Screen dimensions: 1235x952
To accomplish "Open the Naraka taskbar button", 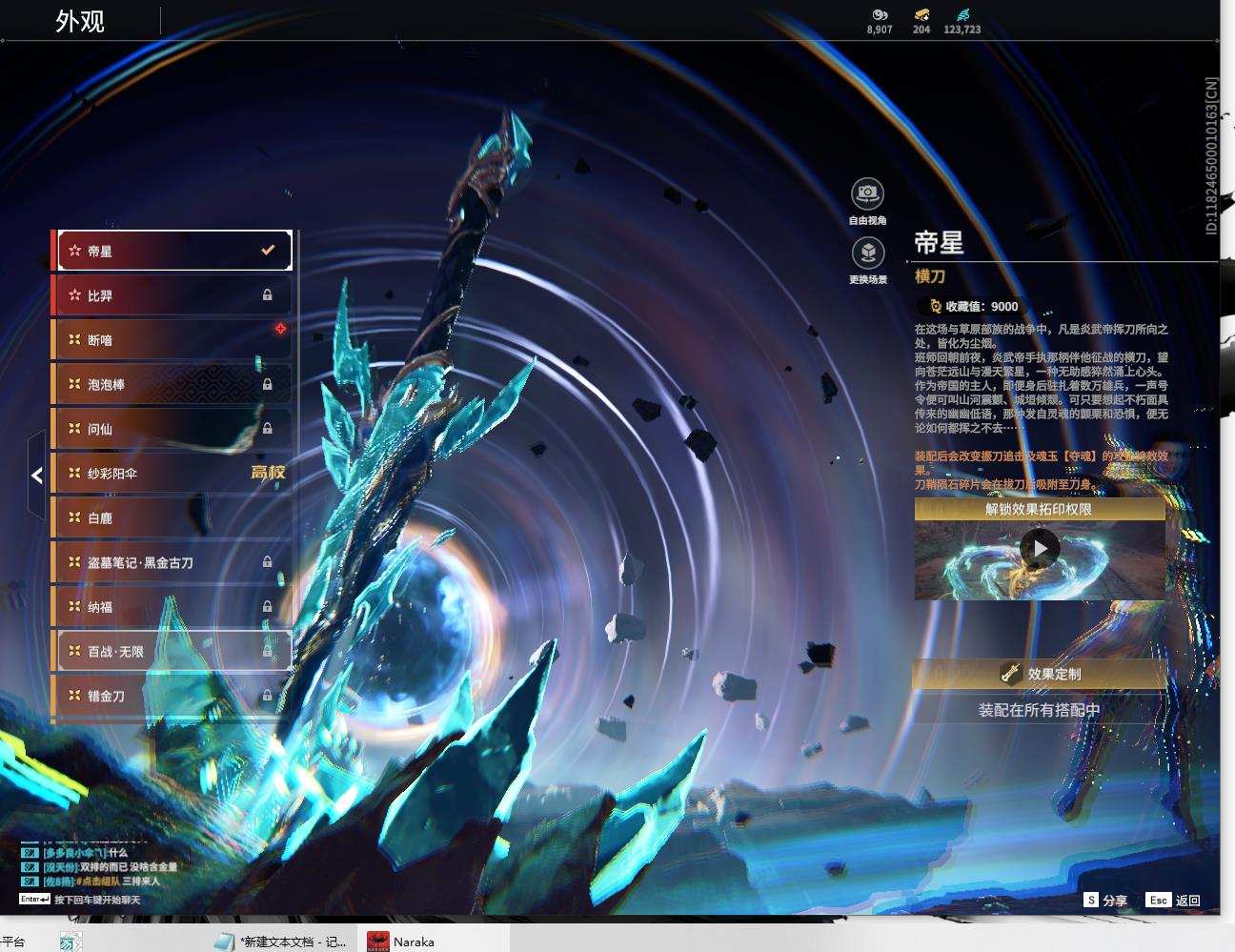I will [x=434, y=941].
